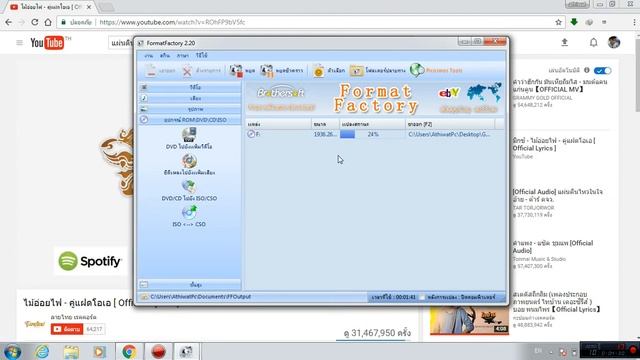The image size is (640, 360).
Task: Click the Stop conversion toolbar icon
Action: pyautogui.click(x=236, y=71)
